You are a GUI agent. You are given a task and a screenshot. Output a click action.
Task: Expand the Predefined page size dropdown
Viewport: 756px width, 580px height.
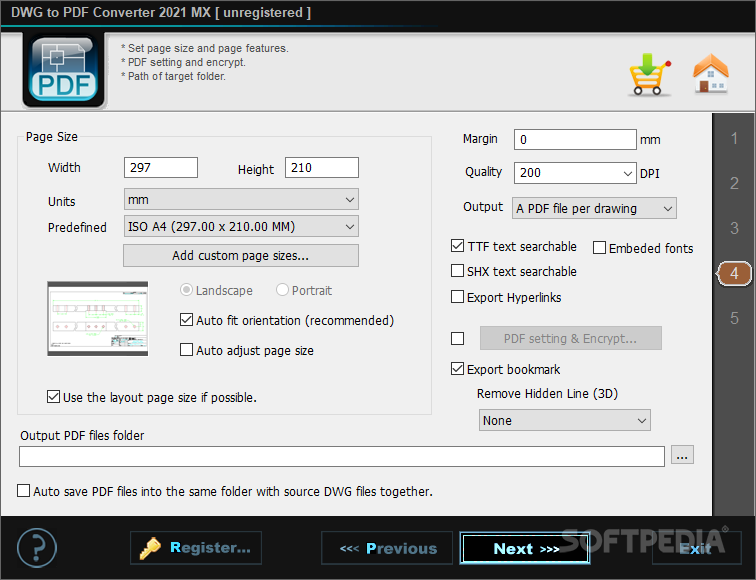241,226
